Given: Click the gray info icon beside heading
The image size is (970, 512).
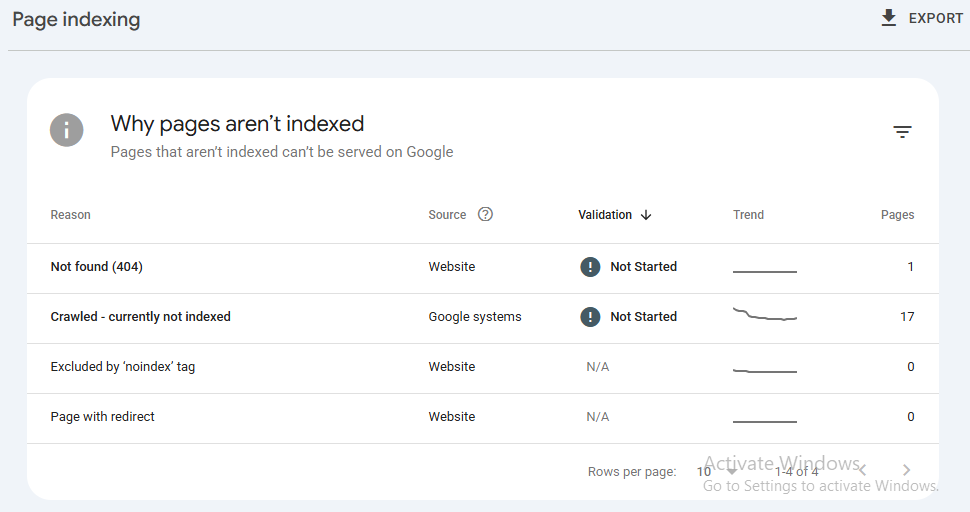Looking at the screenshot, I should tap(67, 130).
